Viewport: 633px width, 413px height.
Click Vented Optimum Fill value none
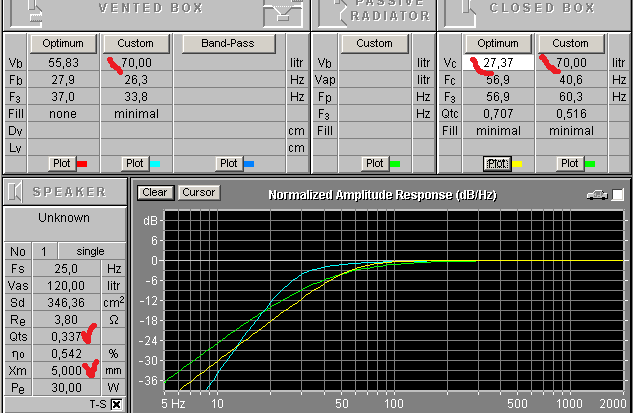point(63,114)
